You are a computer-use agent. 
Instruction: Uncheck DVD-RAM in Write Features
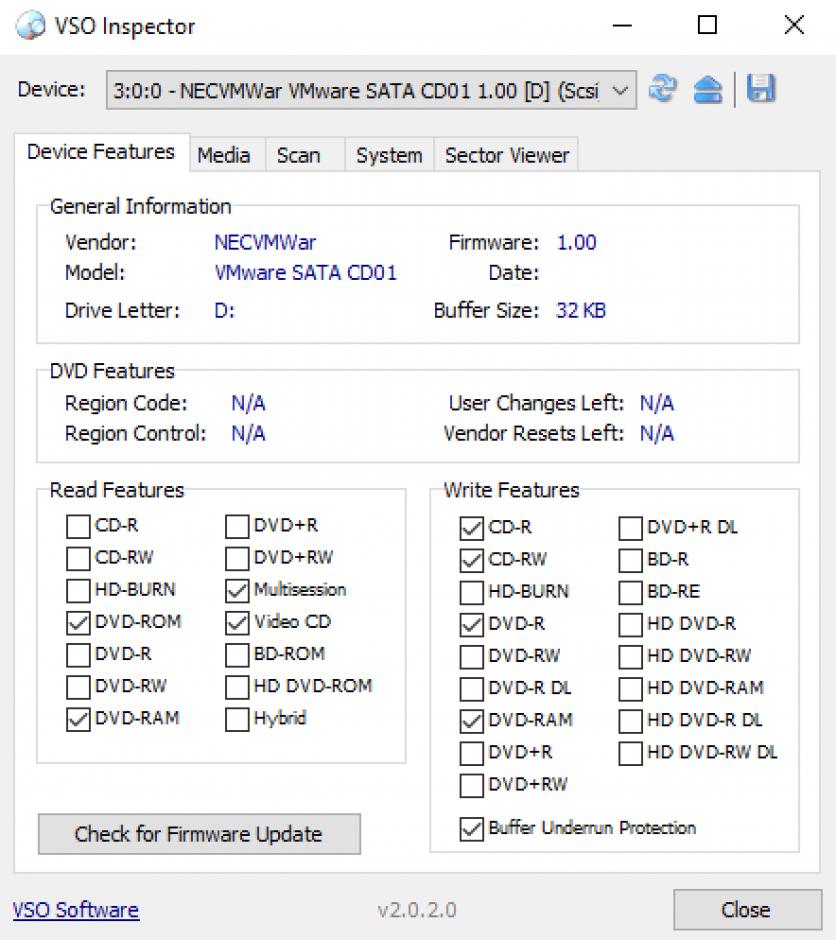[472, 721]
